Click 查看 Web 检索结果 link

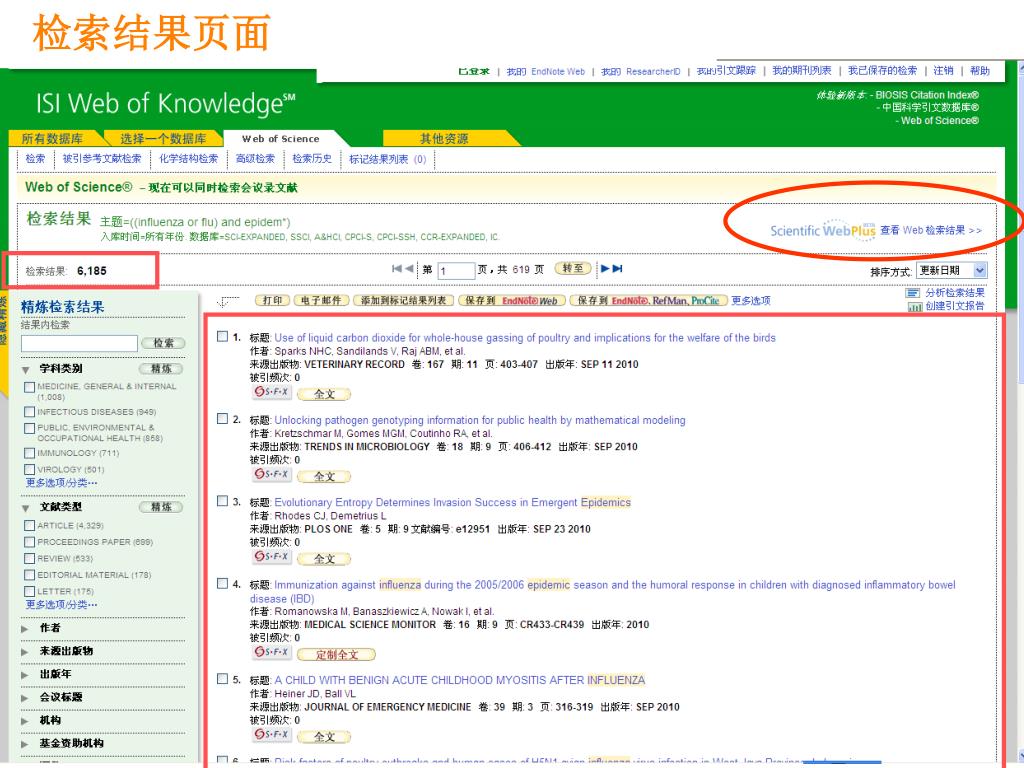(x=931, y=230)
